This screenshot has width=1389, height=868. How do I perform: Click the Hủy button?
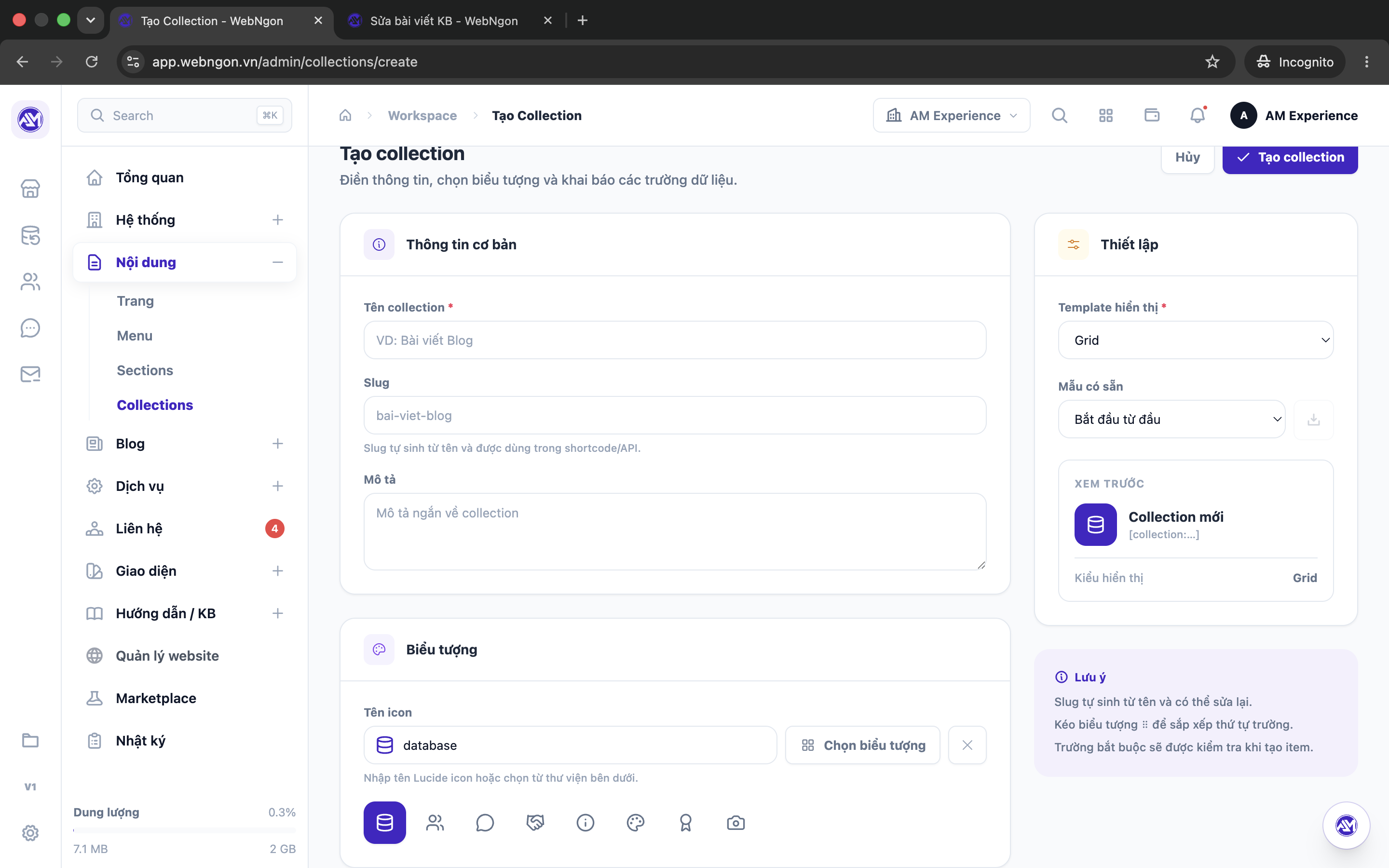(1187, 157)
